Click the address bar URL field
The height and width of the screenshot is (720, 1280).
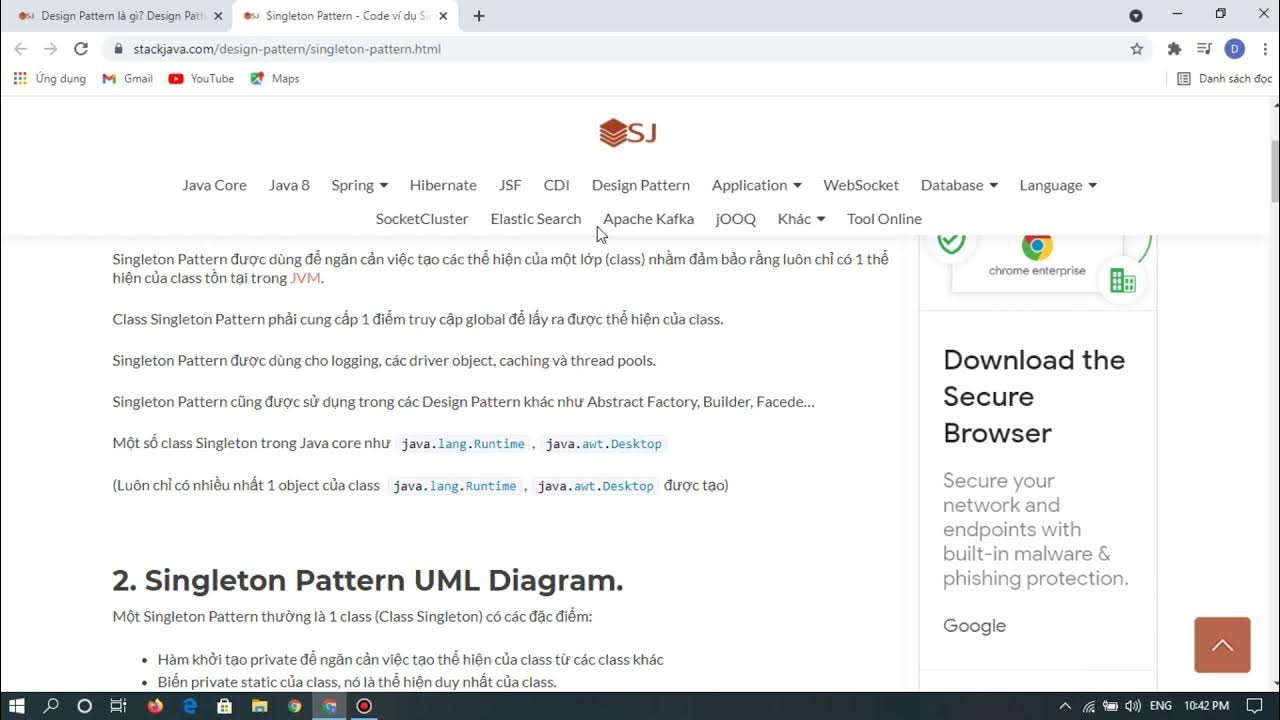coord(620,48)
